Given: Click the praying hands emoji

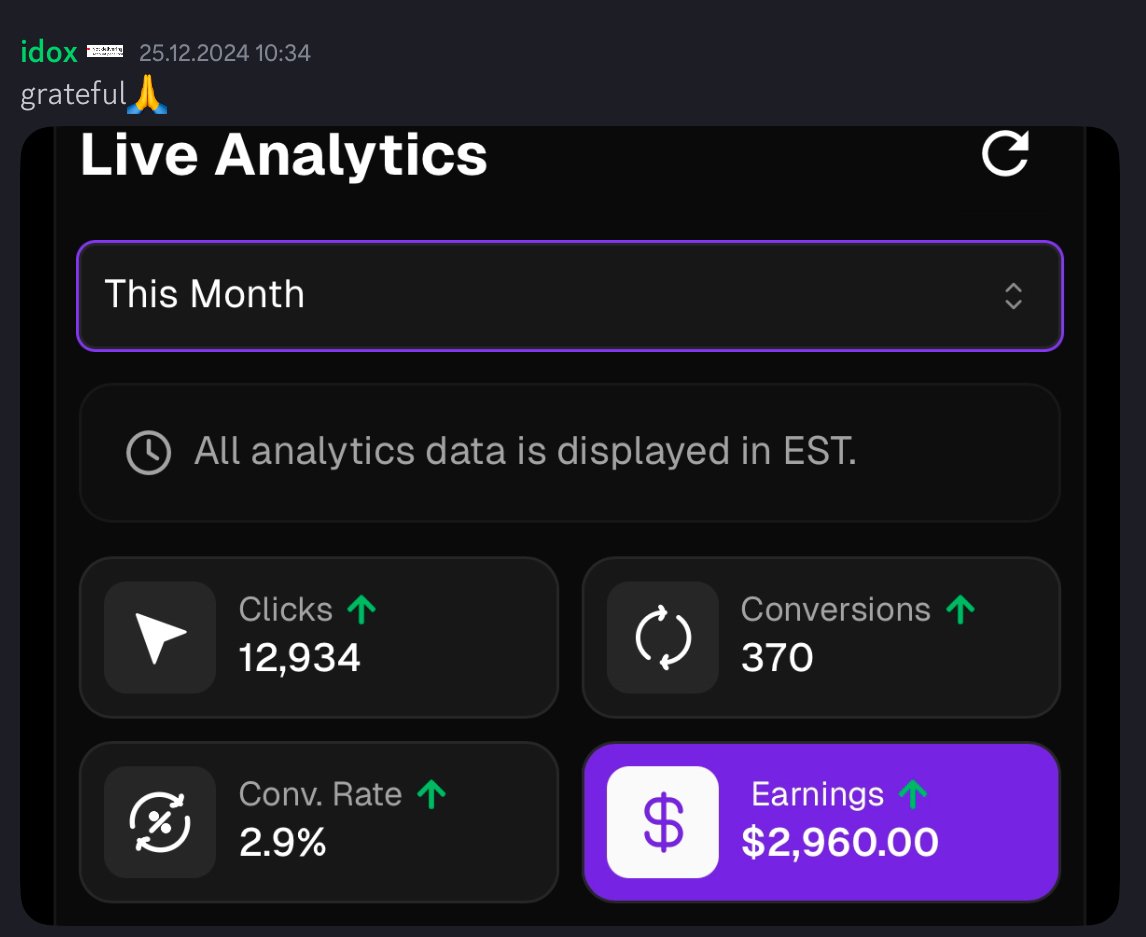Looking at the screenshot, I should pos(147,94).
